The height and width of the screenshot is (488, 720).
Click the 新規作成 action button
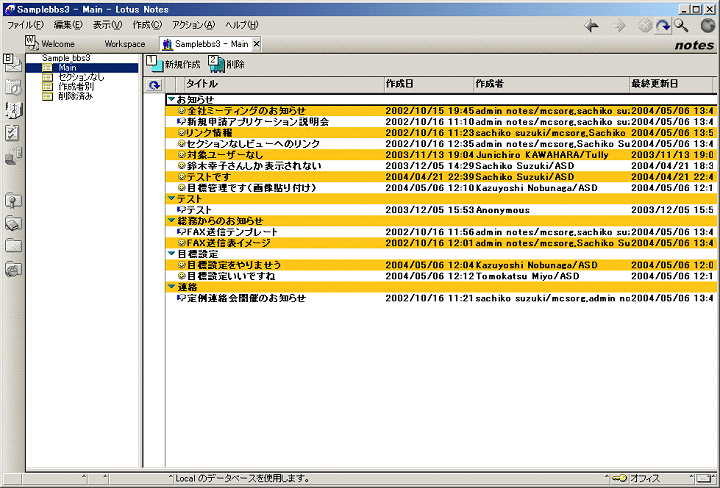coord(174,64)
